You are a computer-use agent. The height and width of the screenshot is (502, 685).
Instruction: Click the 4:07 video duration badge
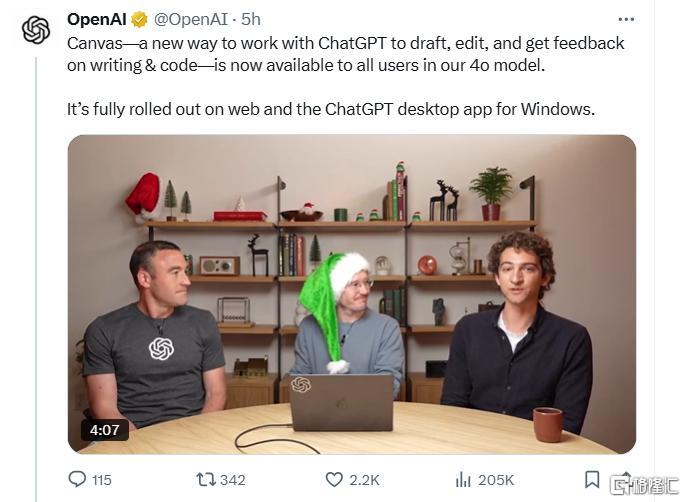104,430
